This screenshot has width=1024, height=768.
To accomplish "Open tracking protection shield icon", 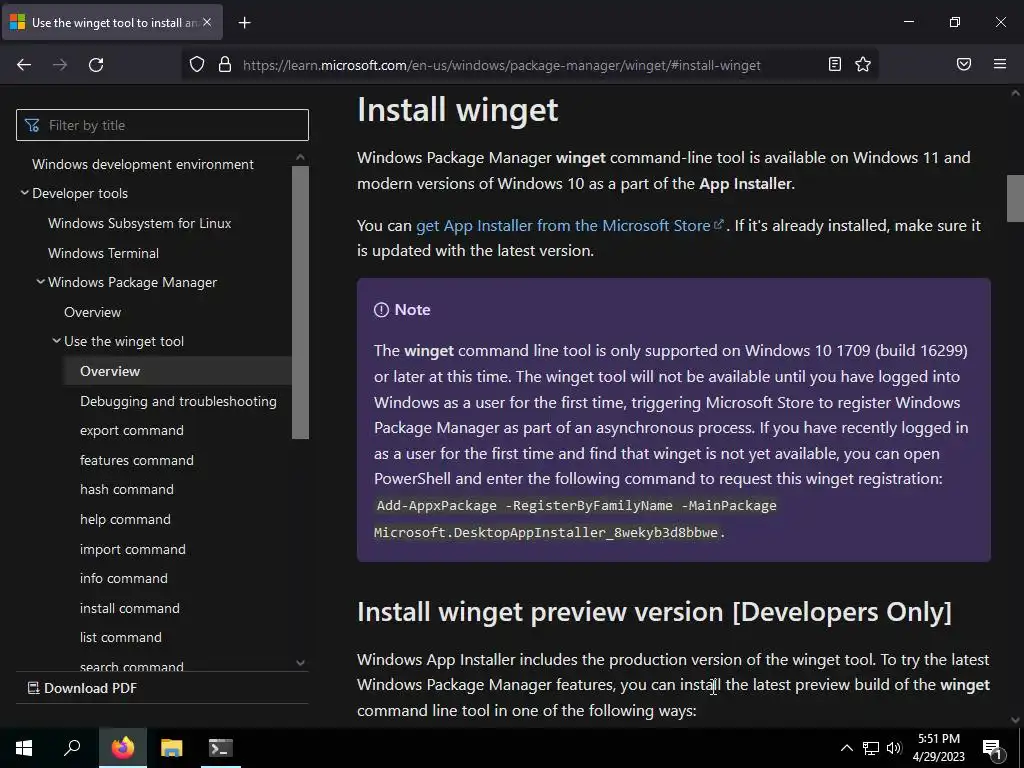I will click(x=197, y=65).
